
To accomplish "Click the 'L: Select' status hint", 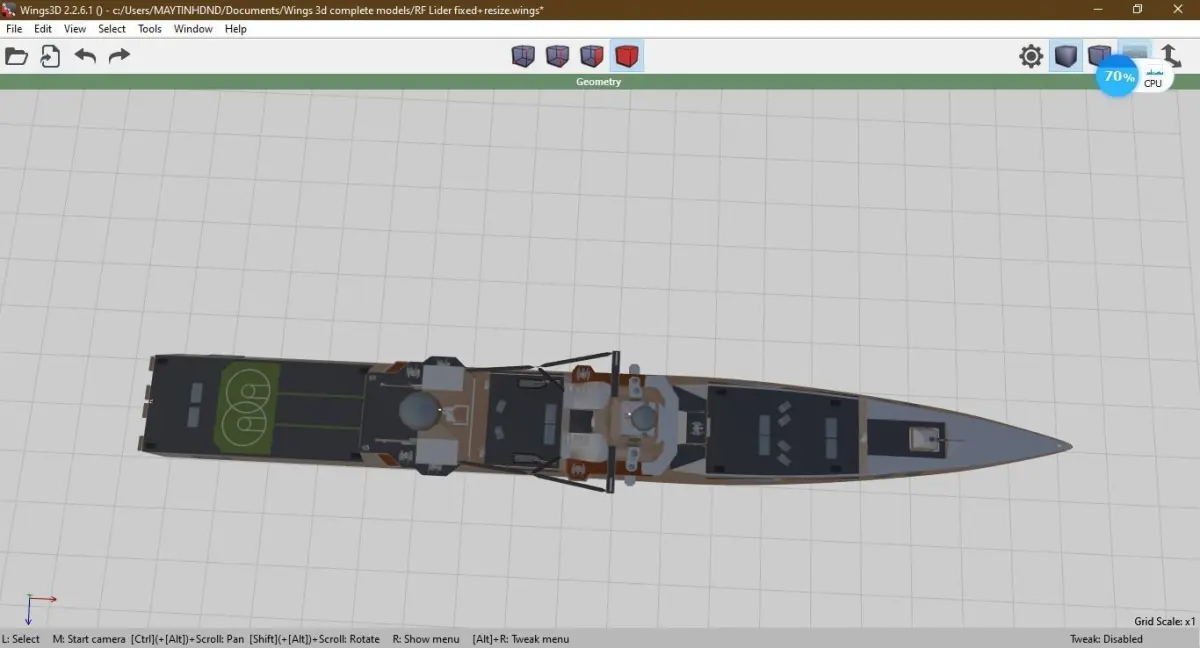I will click(21, 639).
